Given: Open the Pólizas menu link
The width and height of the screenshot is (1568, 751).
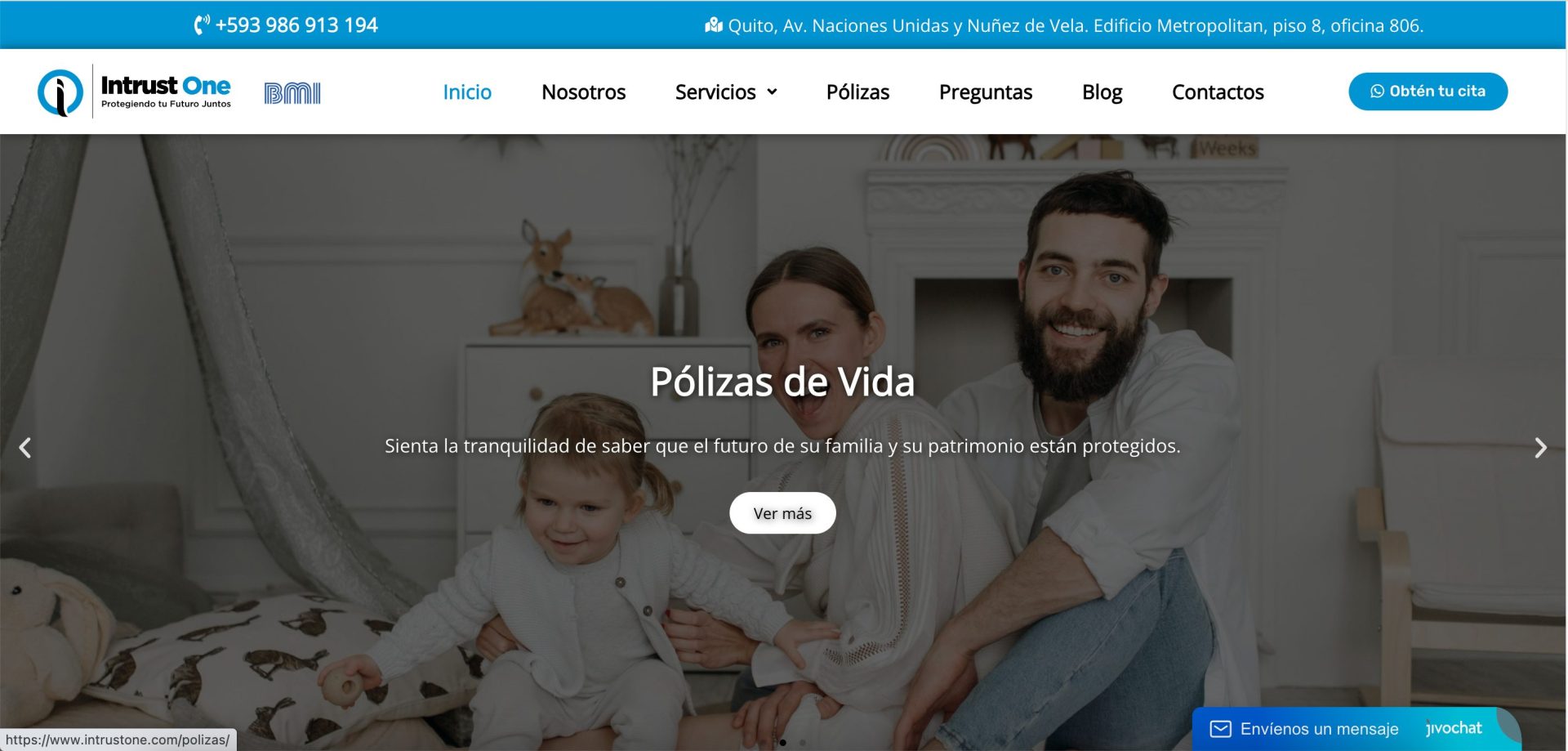Looking at the screenshot, I should coord(857,92).
